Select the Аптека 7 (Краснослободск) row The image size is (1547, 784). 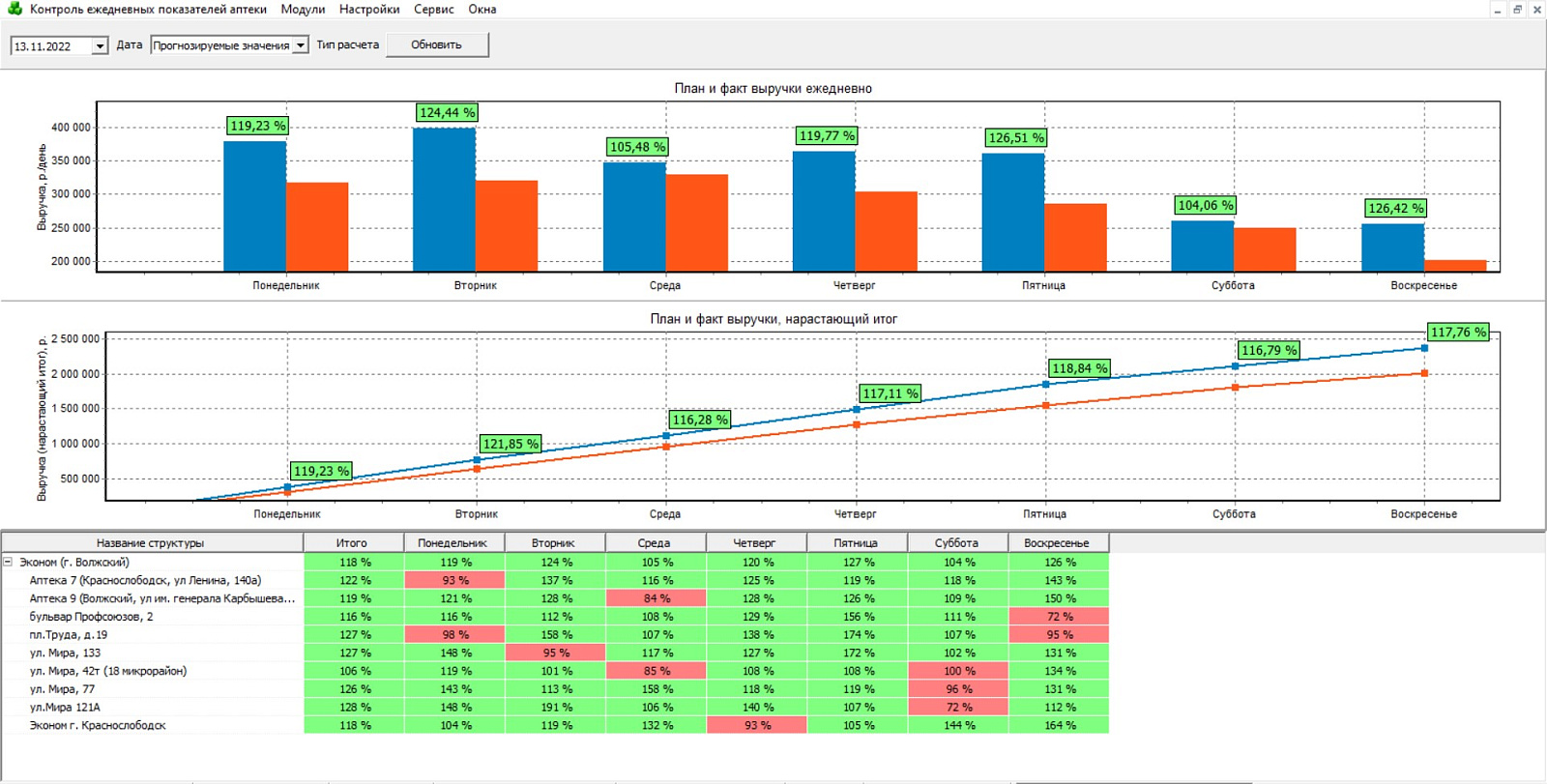point(555,580)
